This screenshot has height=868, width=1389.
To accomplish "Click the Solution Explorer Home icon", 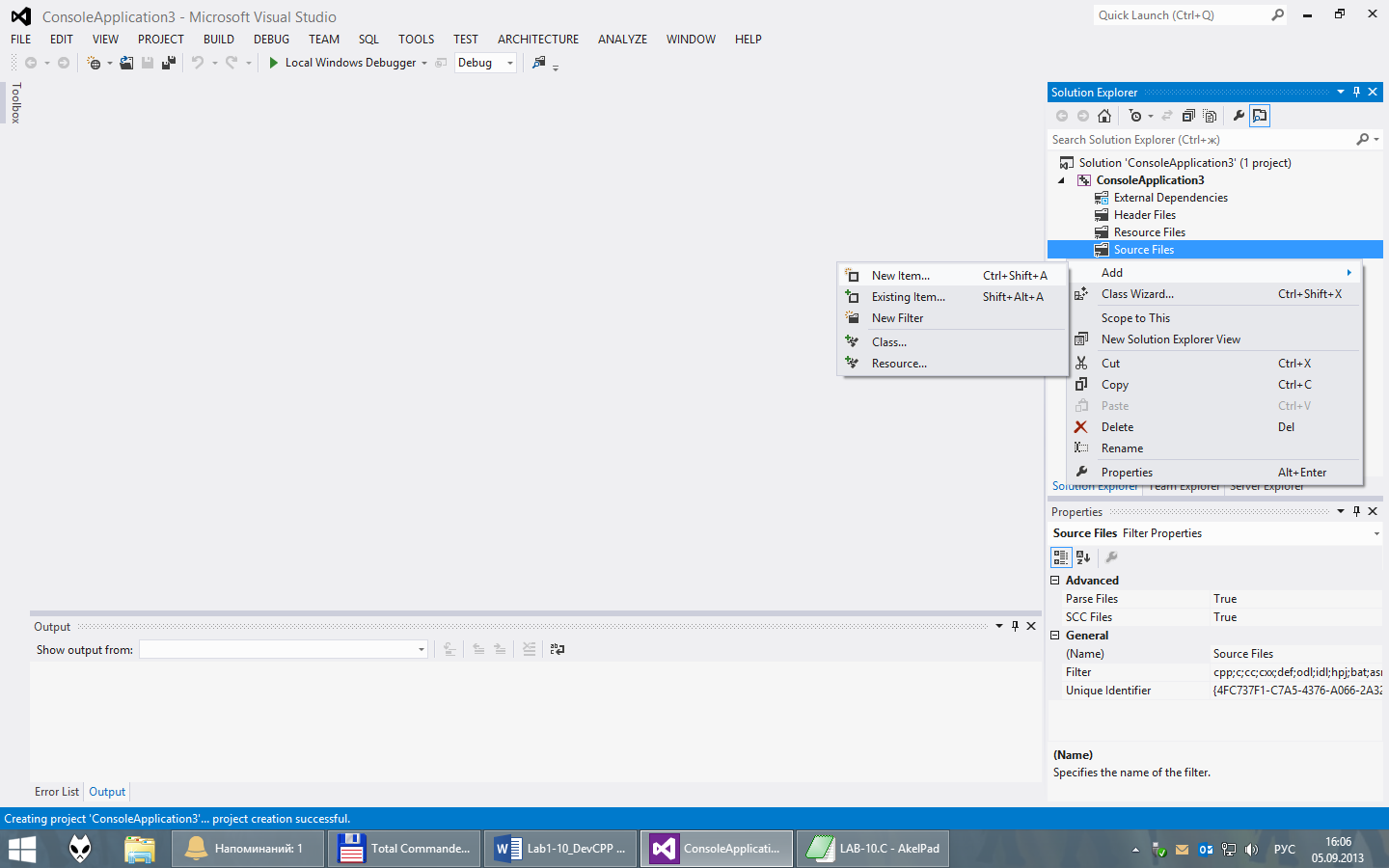I will coord(1104,116).
